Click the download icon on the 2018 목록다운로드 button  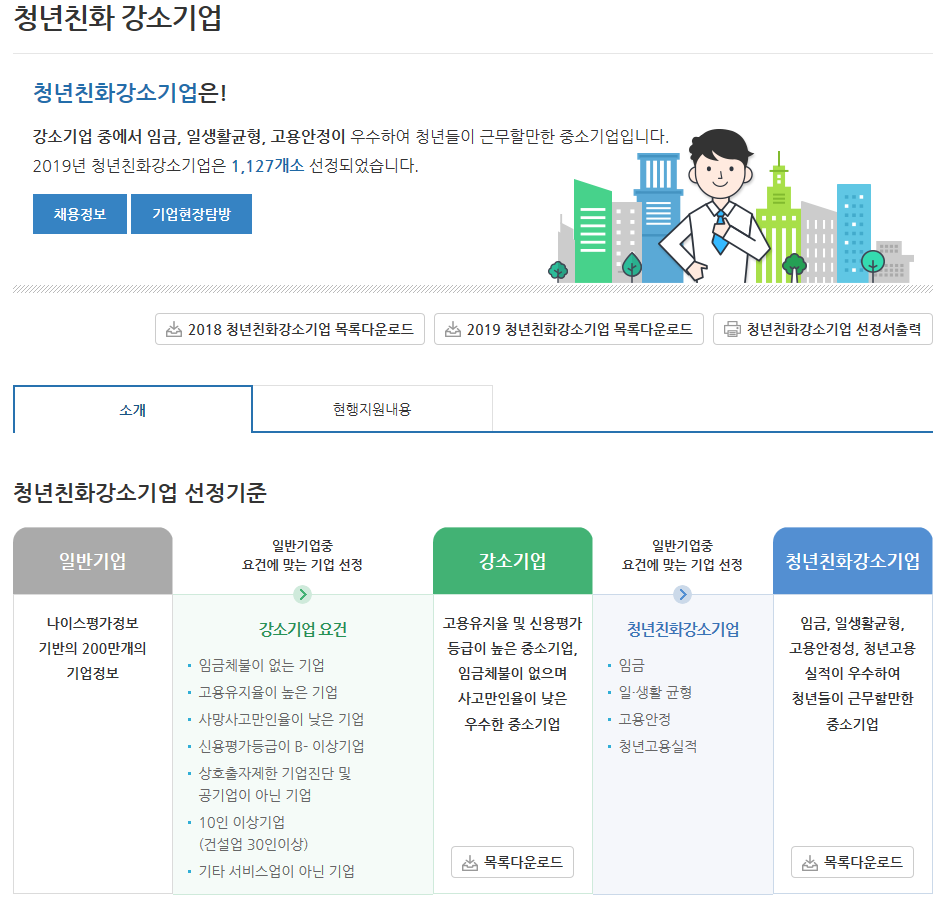coord(174,329)
